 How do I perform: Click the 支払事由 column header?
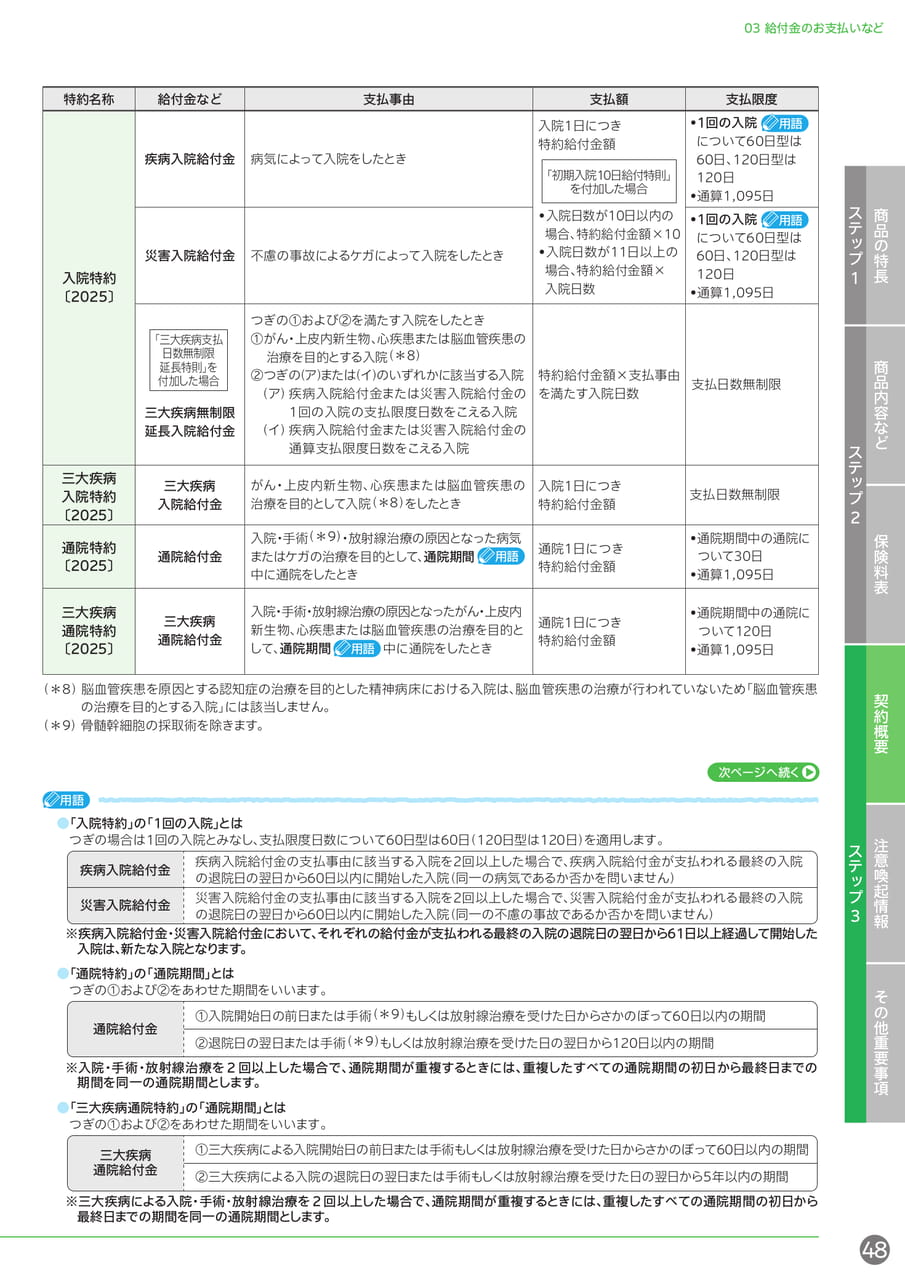click(x=388, y=99)
